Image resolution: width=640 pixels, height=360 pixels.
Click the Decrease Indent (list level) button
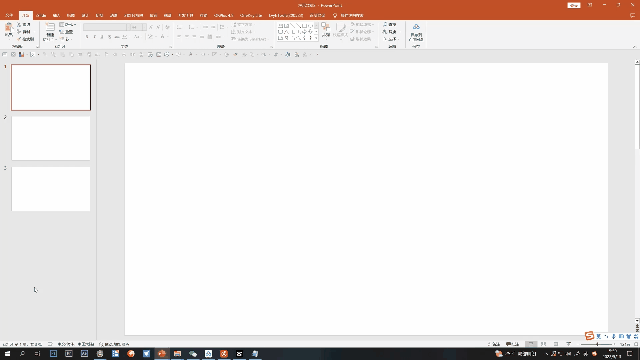coord(205,27)
